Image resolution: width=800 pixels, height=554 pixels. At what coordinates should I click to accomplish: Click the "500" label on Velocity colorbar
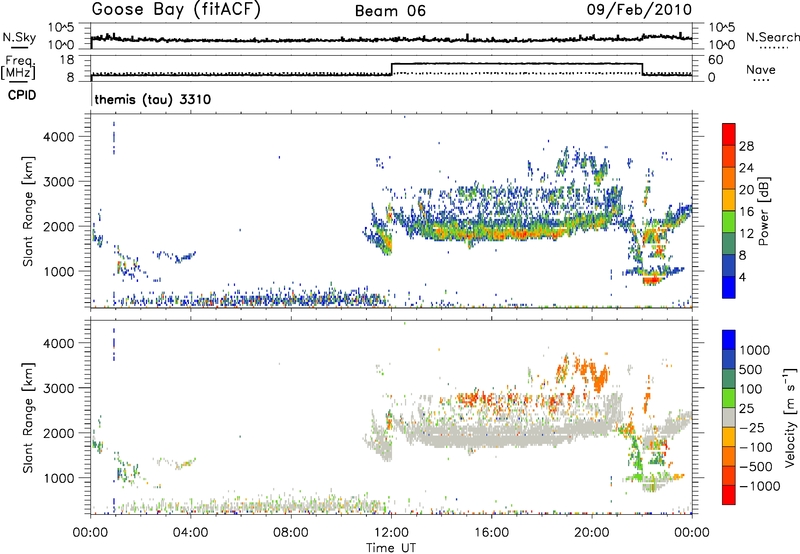coord(753,370)
